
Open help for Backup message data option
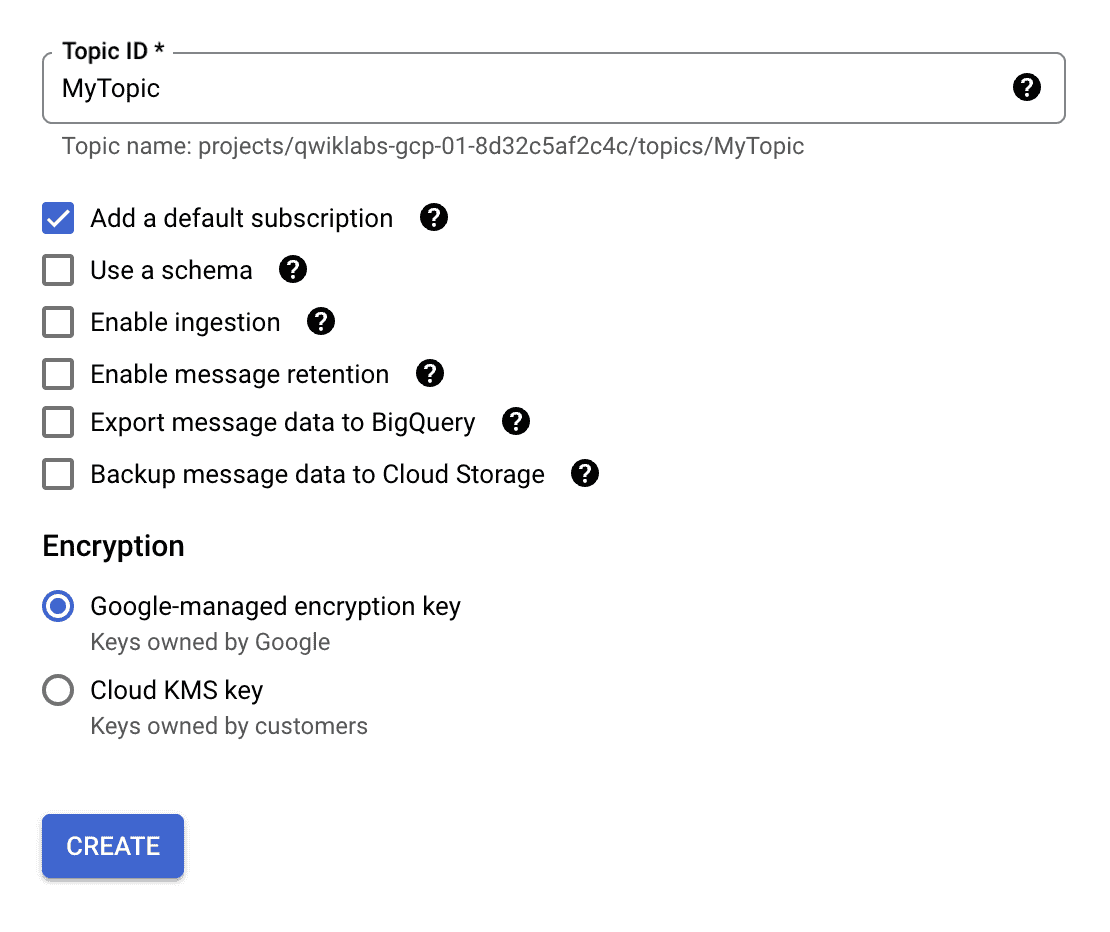585,474
